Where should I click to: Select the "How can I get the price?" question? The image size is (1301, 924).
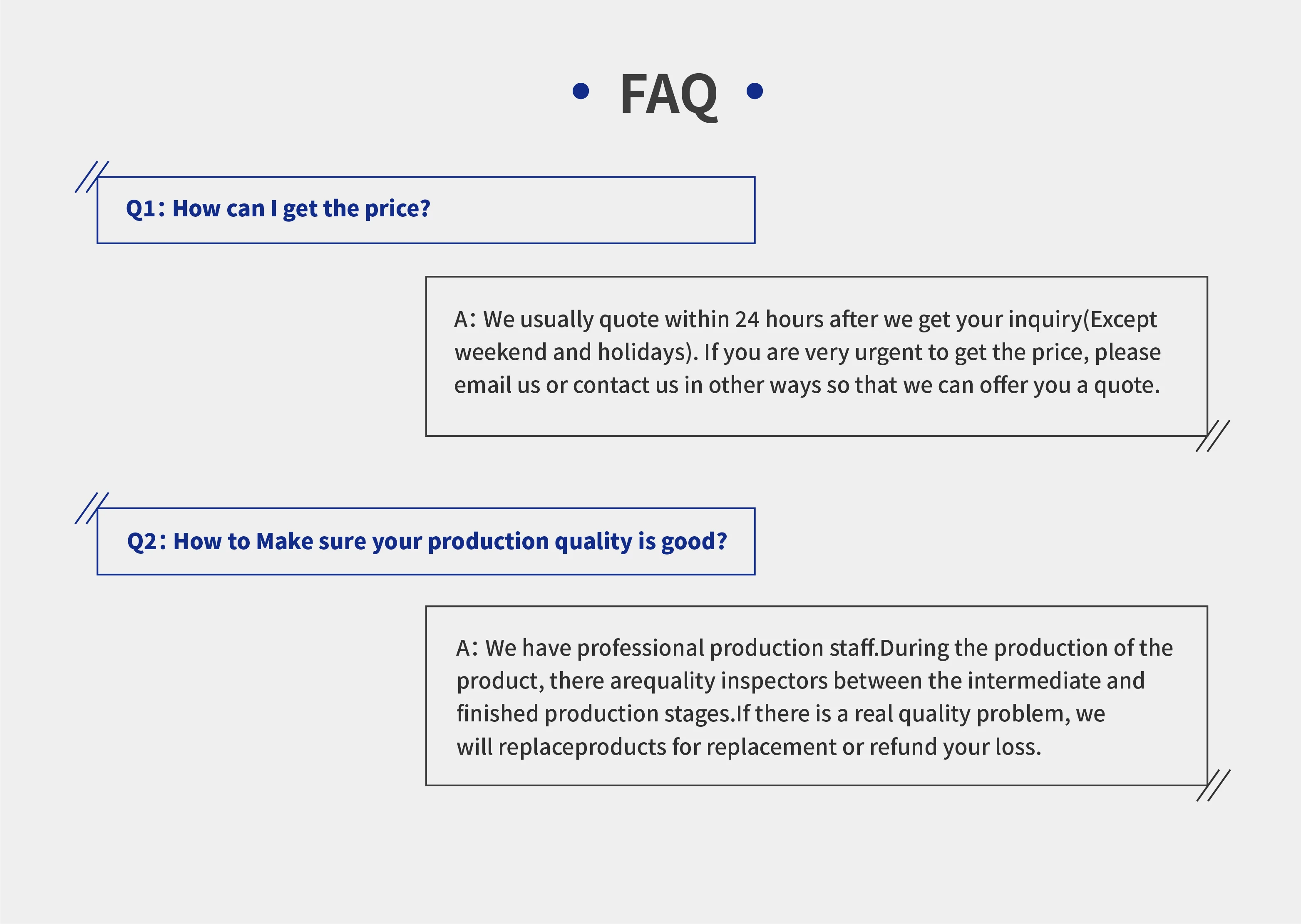(x=301, y=209)
